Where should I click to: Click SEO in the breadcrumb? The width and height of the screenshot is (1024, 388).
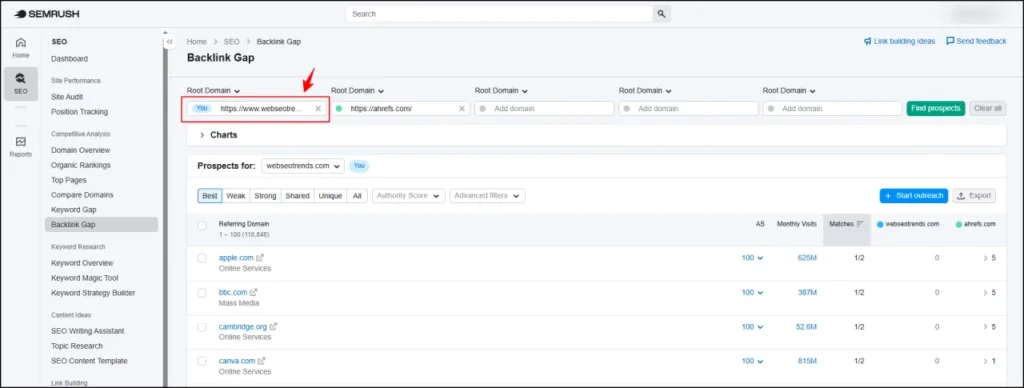[232, 41]
